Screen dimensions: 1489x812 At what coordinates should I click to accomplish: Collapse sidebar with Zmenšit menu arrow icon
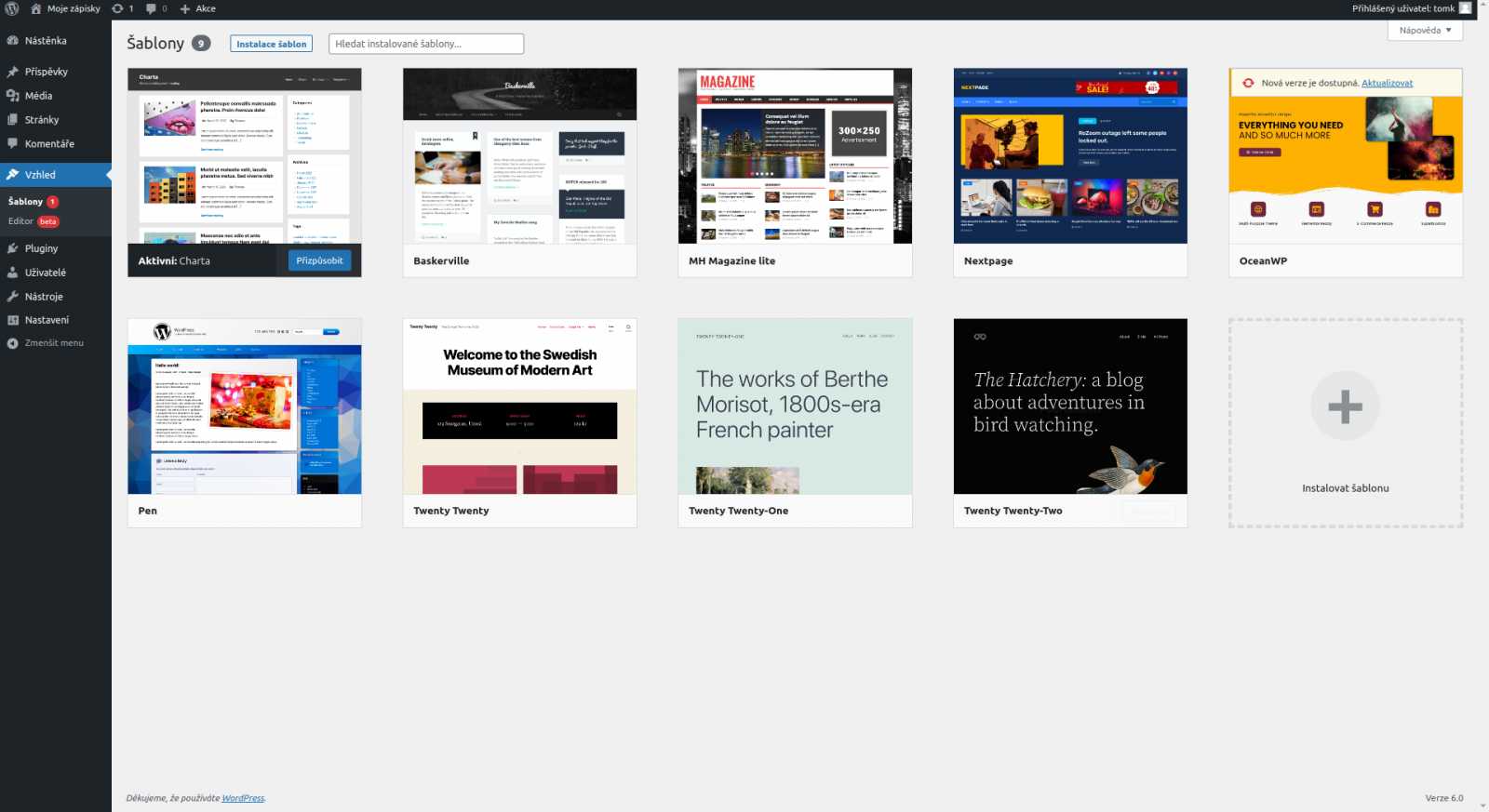12,343
